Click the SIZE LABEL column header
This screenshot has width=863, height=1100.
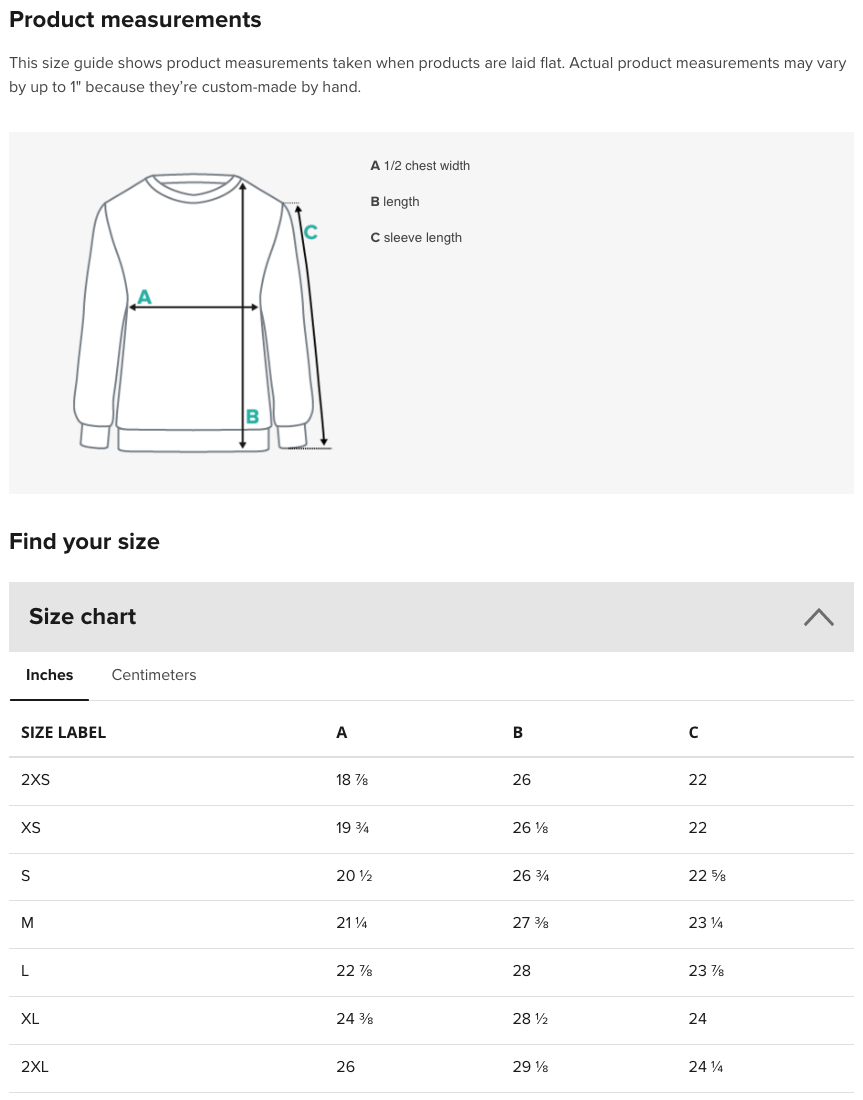coord(63,732)
